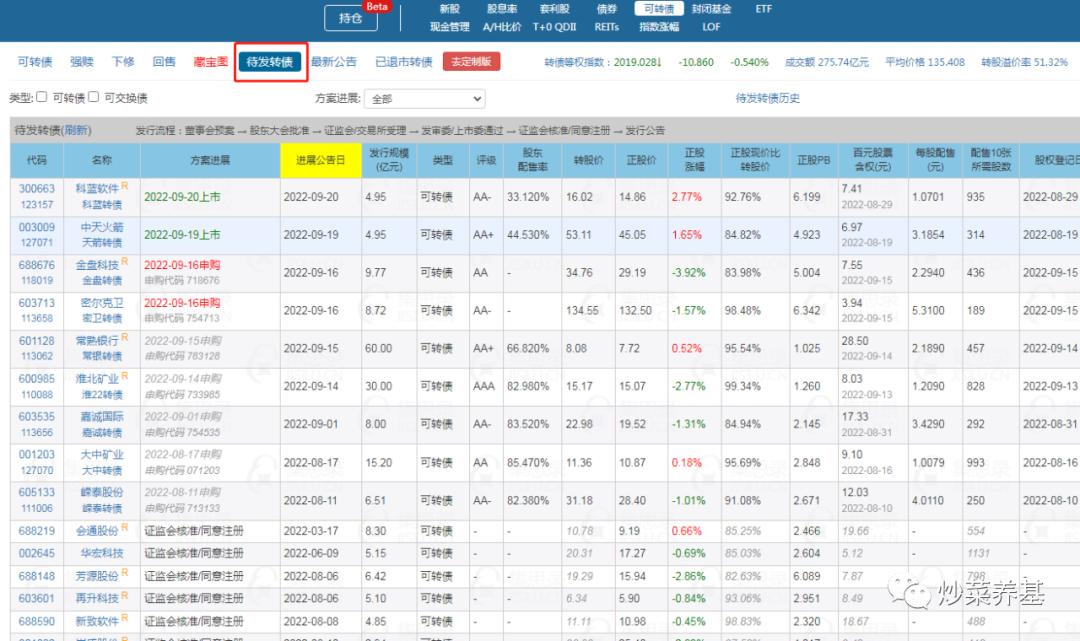This screenshot has height=641, width=1080.
Task: Tick the 可转债 type checkbox
Action: [42, 97]
